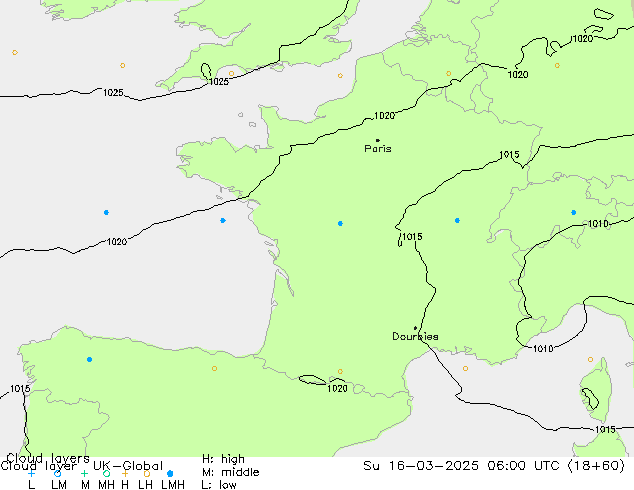The width and height of the screenshot is (634, 490).
Task: Click the solid blue dot legend symbol above LMH
Action: click(170, 473)
